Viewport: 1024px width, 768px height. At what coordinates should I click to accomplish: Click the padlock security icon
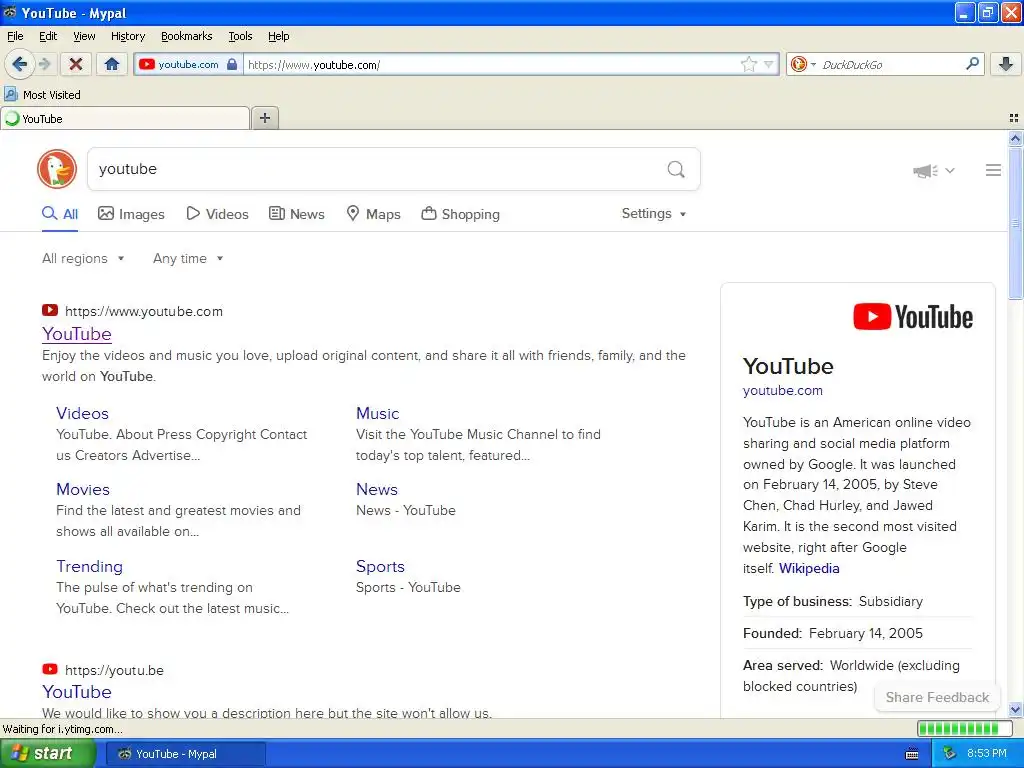(232, 64)
